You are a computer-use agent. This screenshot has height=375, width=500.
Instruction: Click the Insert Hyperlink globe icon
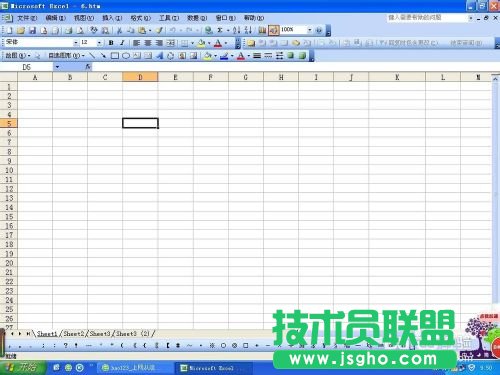209,30
